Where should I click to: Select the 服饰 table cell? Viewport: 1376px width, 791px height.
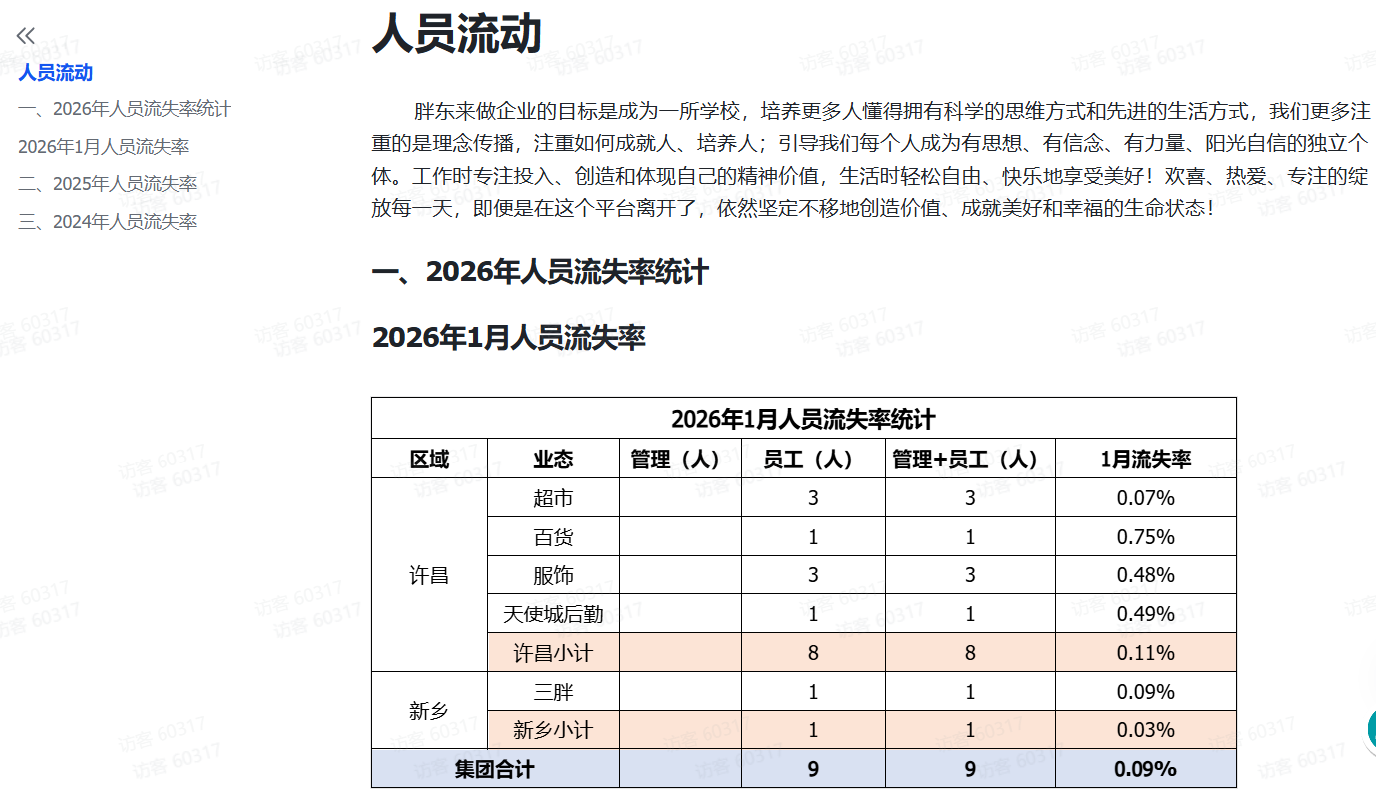(553, 575)
